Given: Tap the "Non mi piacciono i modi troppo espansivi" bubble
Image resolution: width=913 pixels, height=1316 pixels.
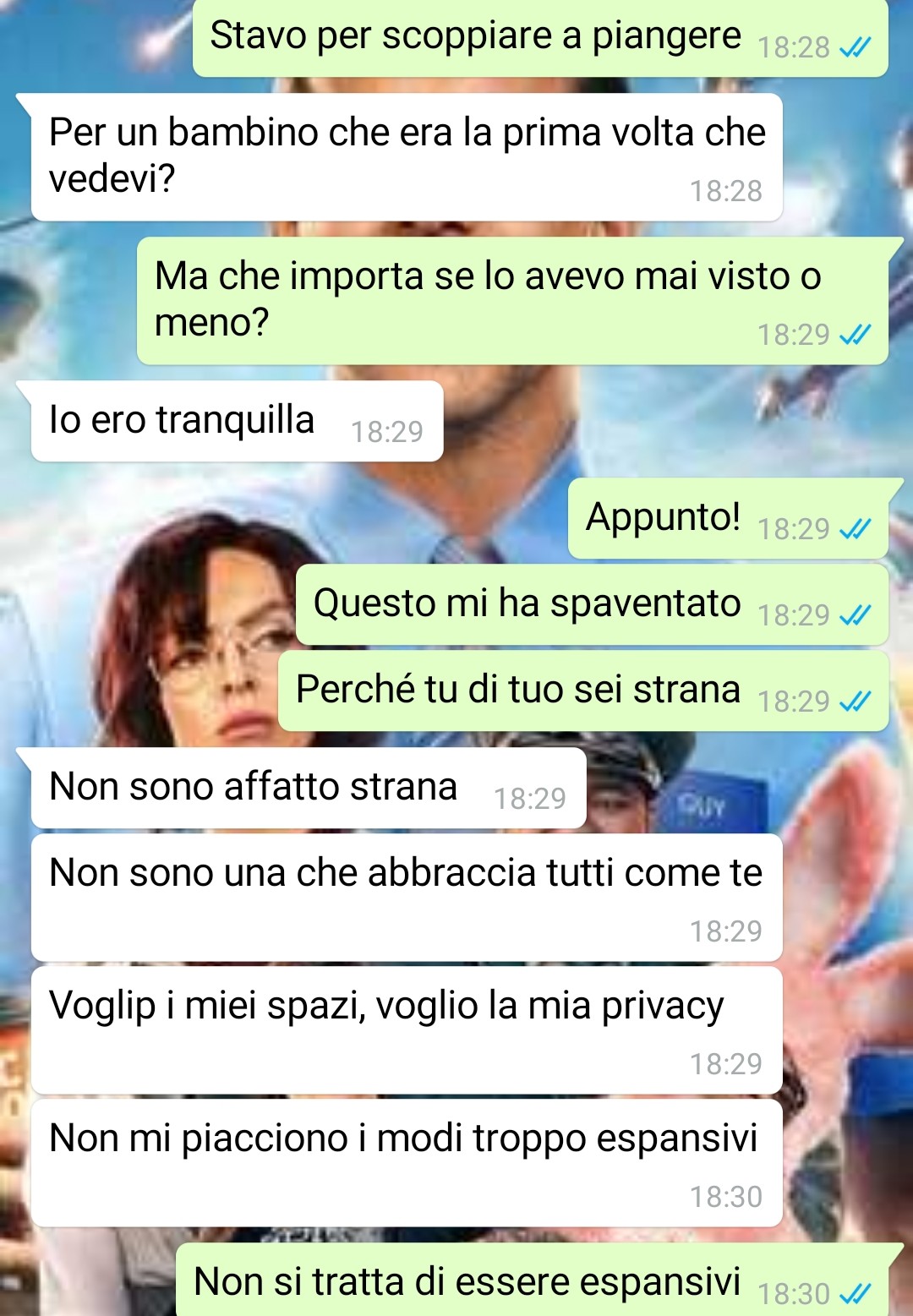Looking at the screenshot, I should coord(407,1163).
